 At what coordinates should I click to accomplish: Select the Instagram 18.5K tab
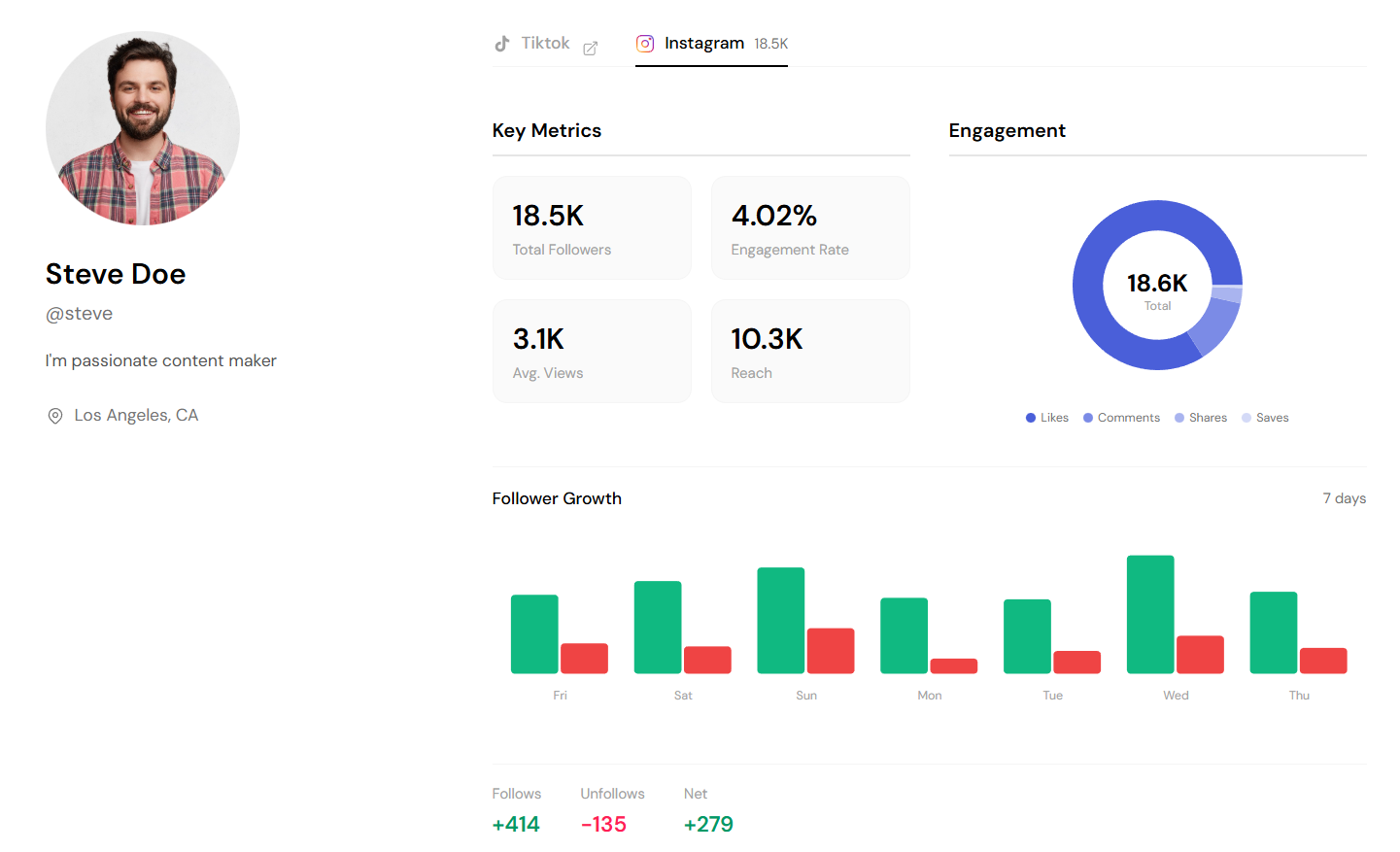click(x=711, y=44)
